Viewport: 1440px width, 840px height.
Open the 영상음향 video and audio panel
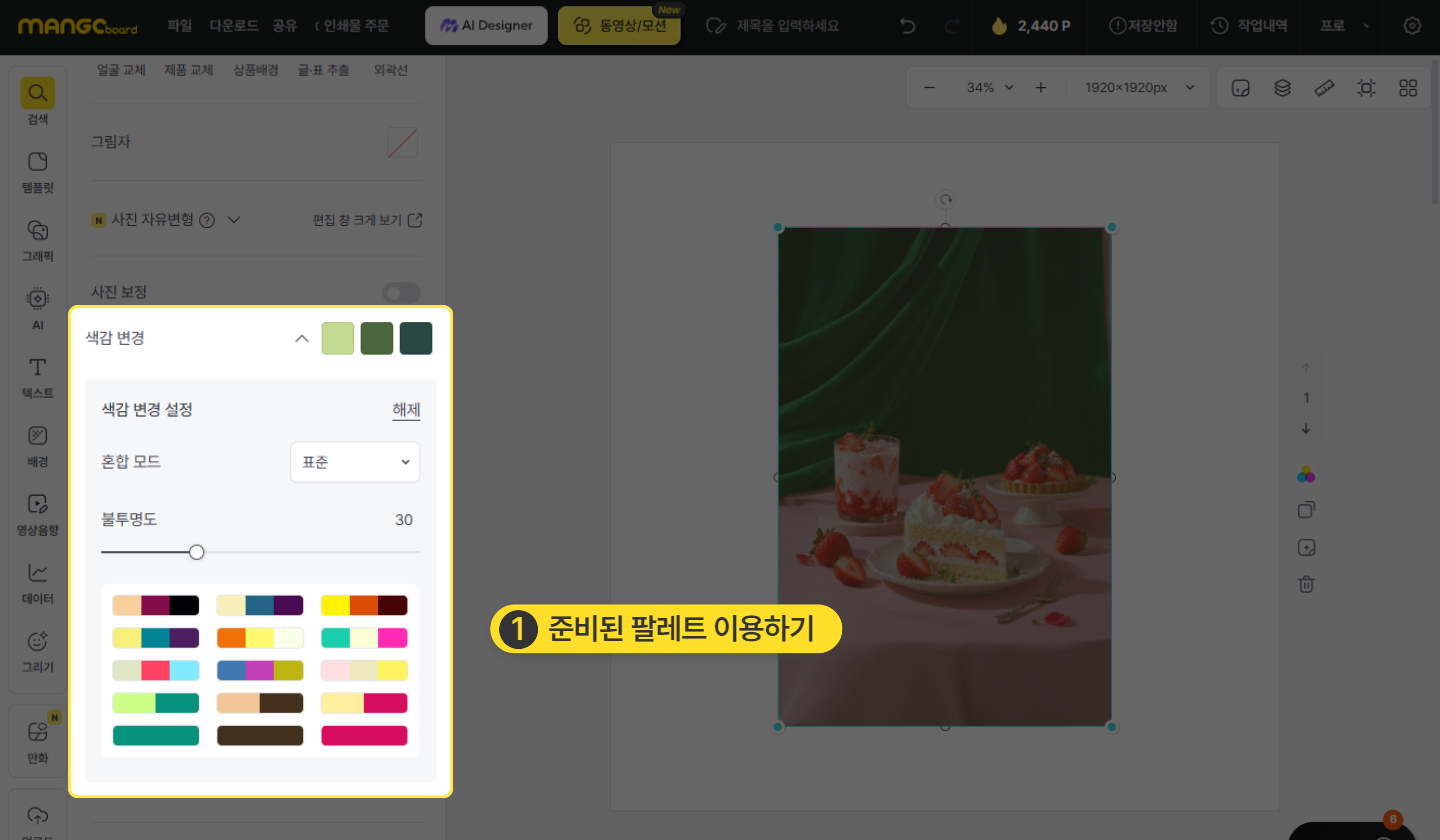tap(38, 514)
